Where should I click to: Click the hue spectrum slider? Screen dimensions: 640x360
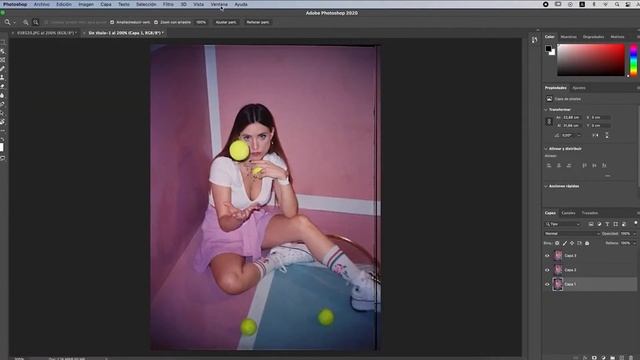(633, 60)
